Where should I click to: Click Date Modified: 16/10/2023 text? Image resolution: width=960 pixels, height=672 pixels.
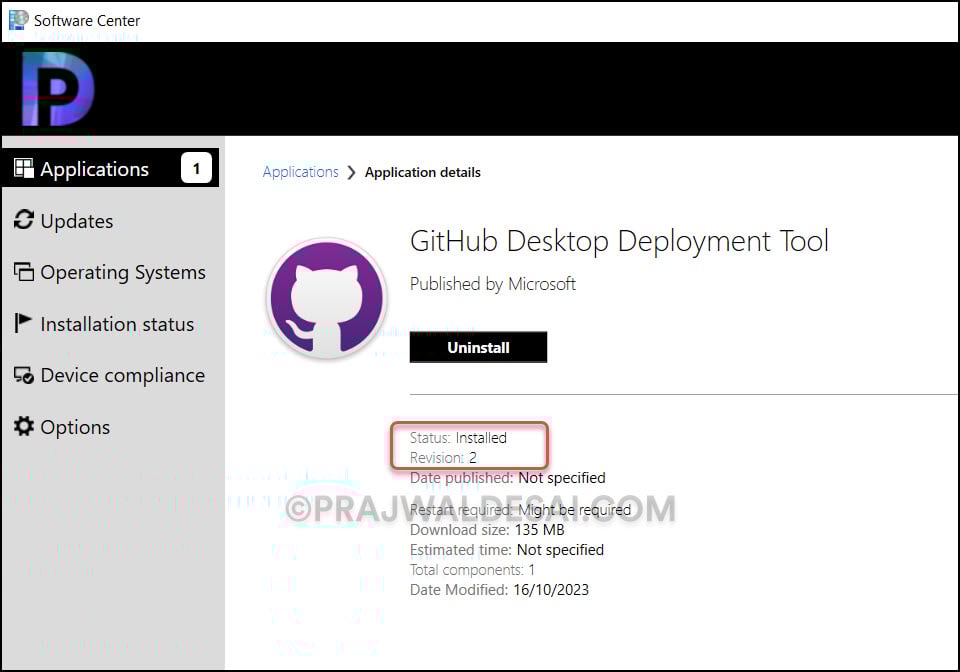coord(499,590)
